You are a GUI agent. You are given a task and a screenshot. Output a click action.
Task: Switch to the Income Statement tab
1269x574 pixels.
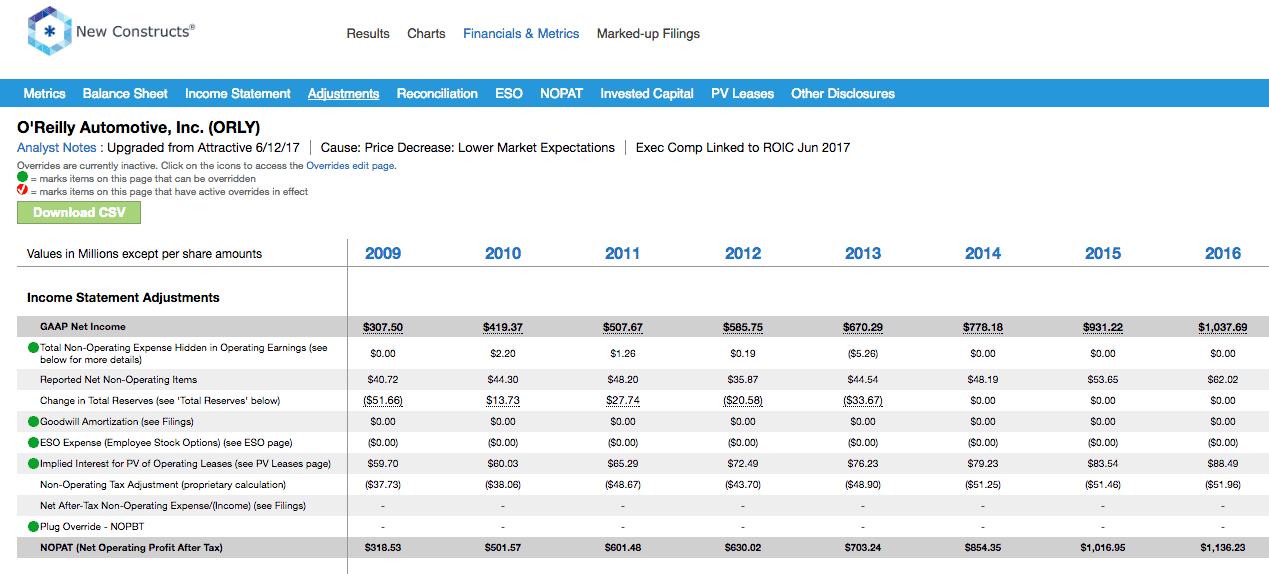238,93
